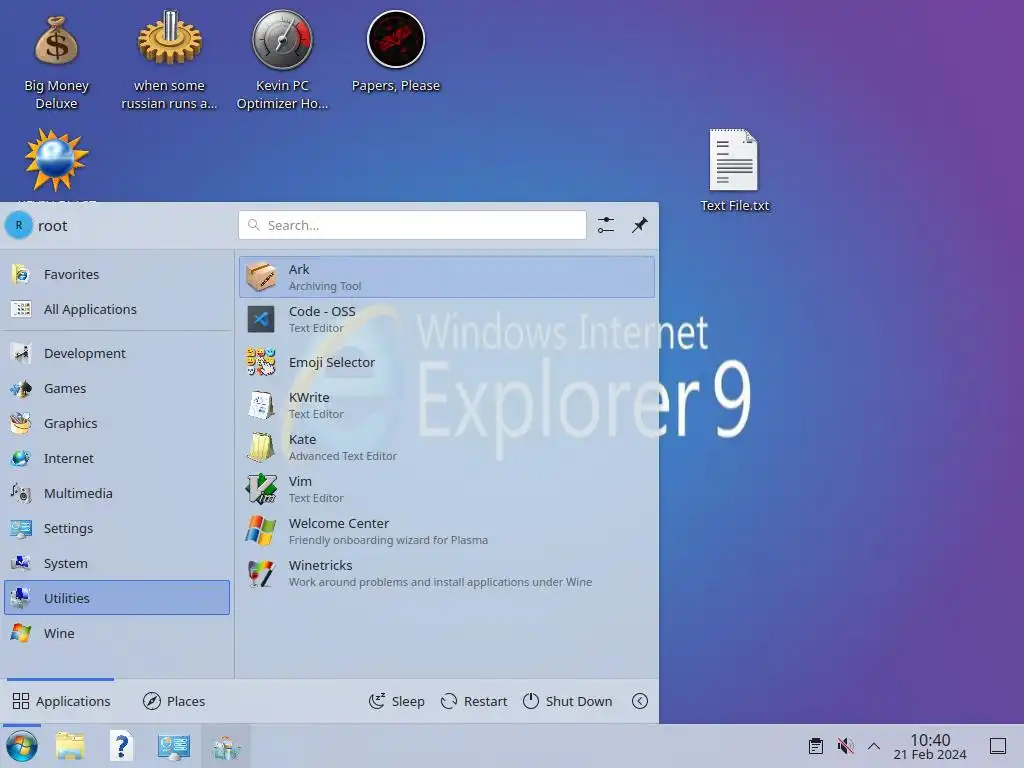This screenshot has width=1024, height=768.
Task: Expand more power options arrow
Action: (640, 701)
